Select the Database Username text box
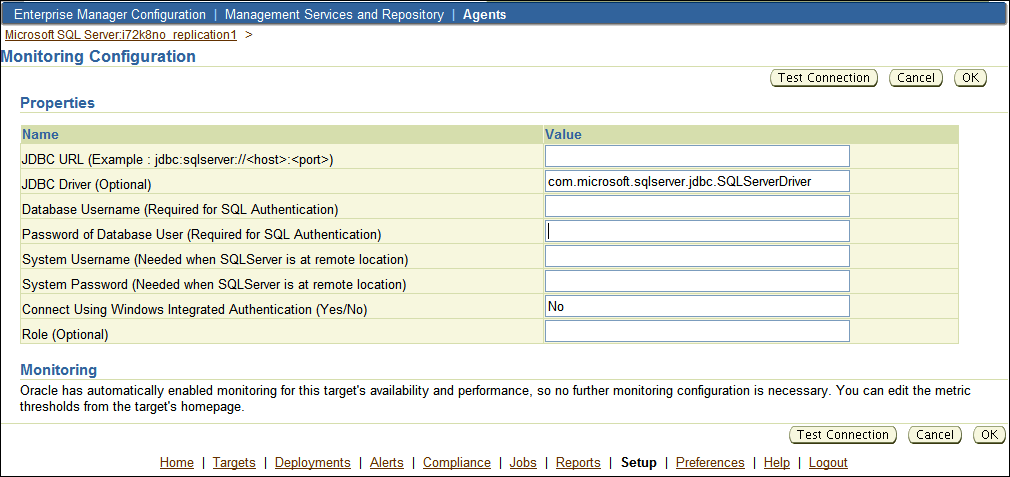The height and width of the screenshot is (477, 1010). tap(697, 206)
